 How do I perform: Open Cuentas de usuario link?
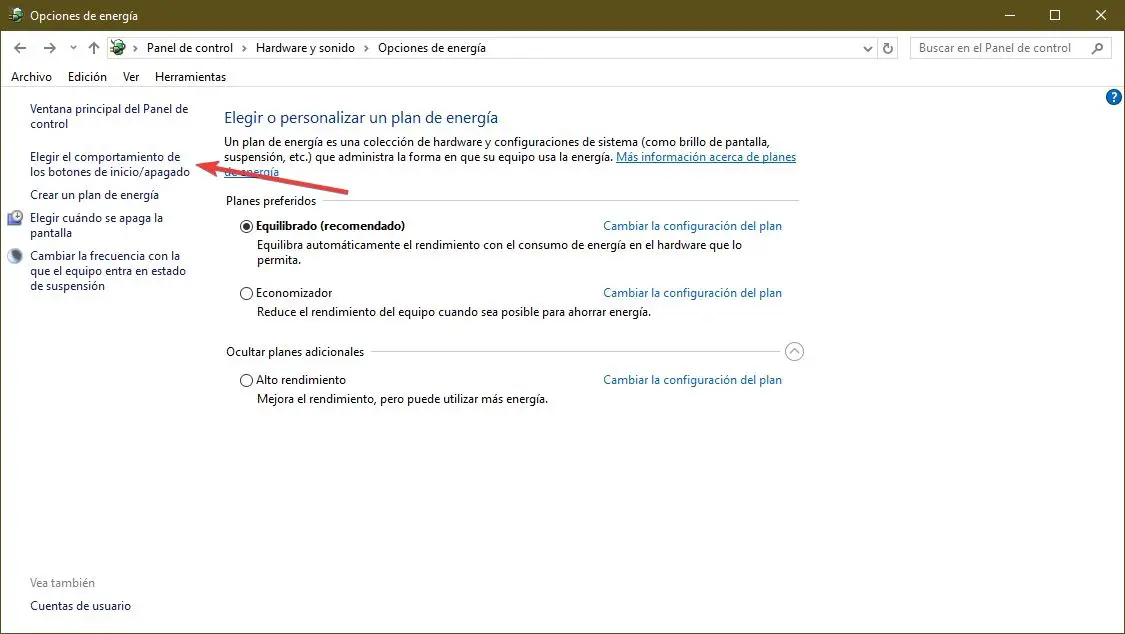tap(80, 606)
